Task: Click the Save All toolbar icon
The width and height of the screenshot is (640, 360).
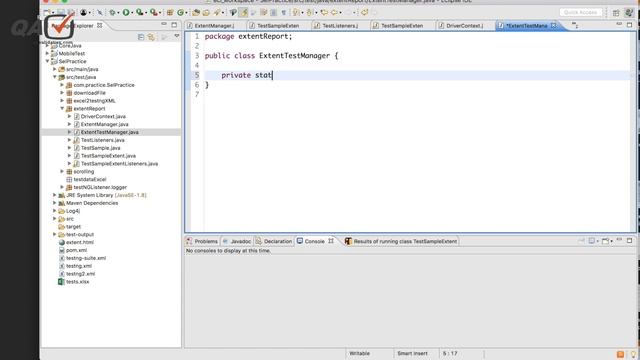Action: point(71,12)
